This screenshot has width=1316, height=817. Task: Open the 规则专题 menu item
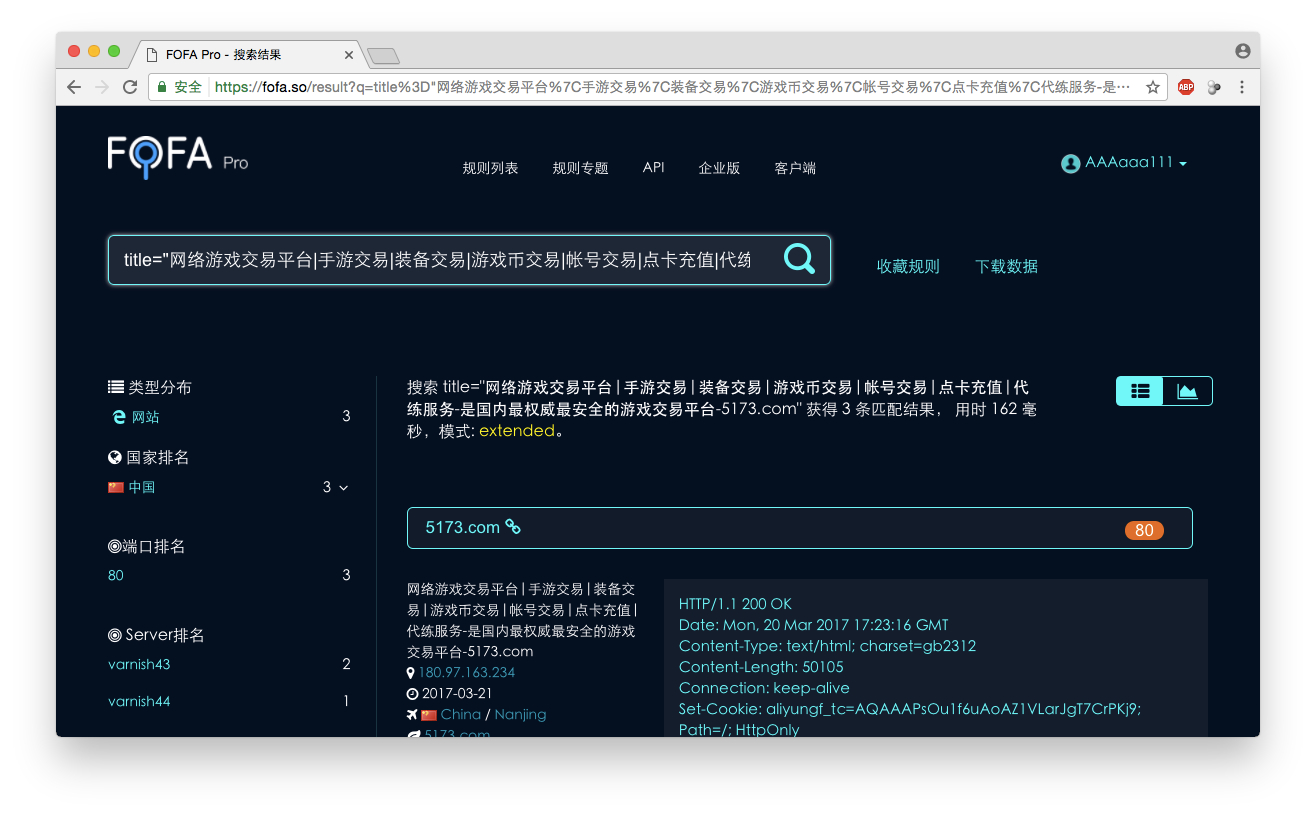(580, 168)
